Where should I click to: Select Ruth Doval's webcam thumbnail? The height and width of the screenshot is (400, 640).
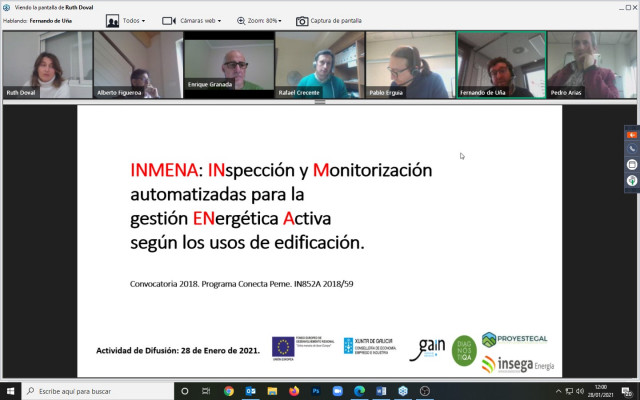pos(47,65)
